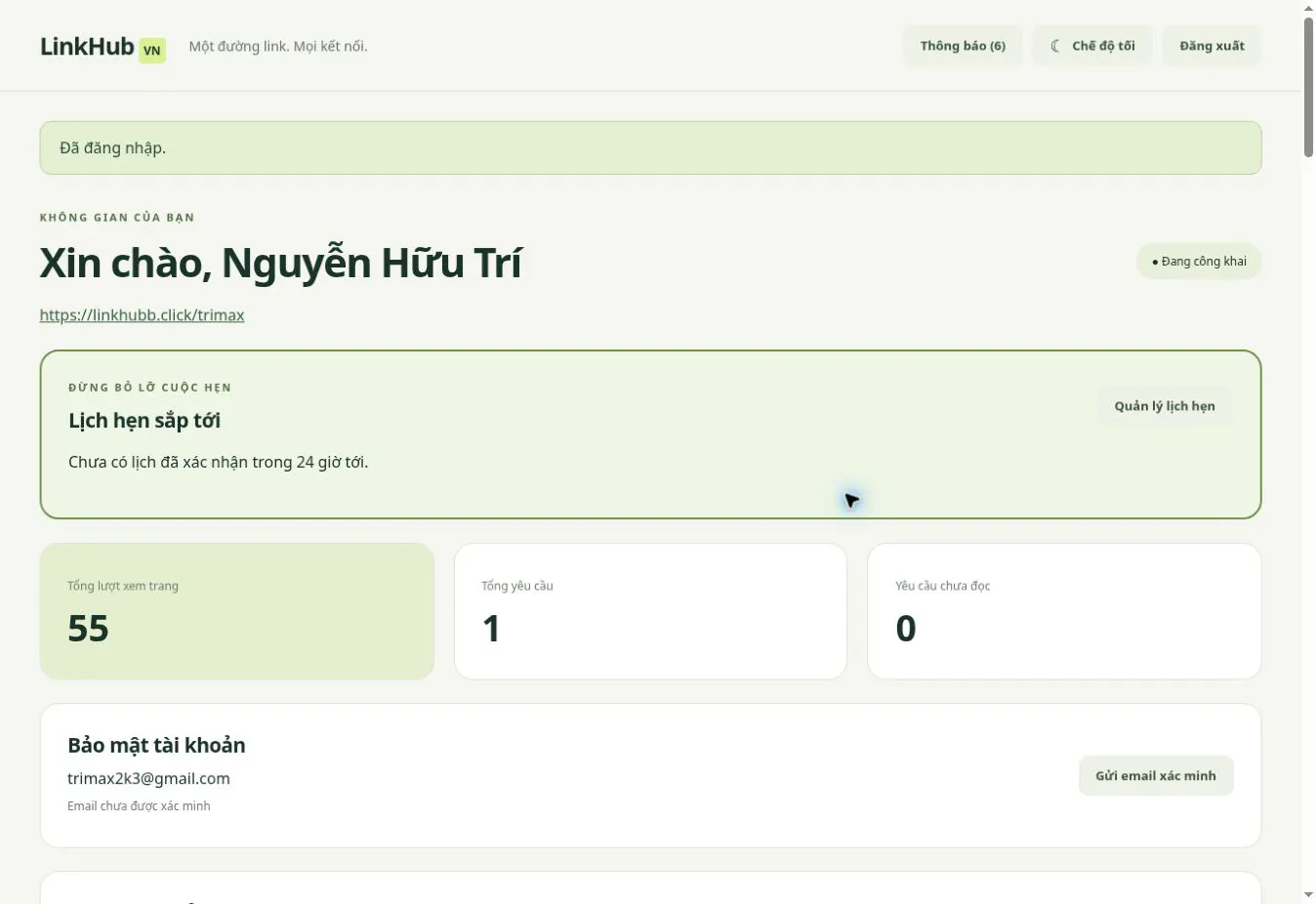Click the email trimax2k3@gmail.com

(149, 779)
